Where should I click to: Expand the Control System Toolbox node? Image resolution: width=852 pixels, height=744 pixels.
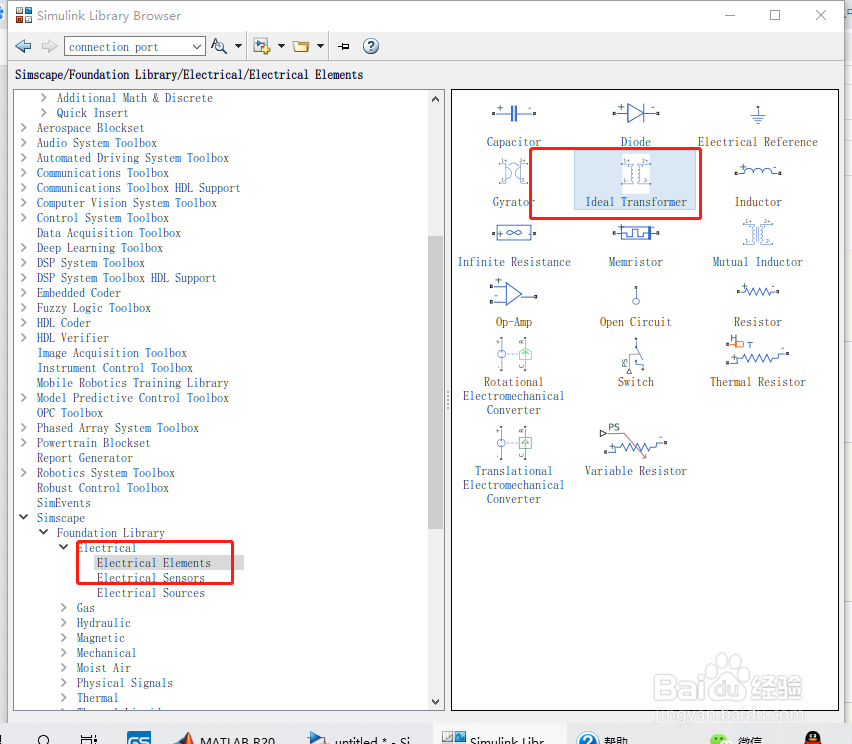click(23, 217)
